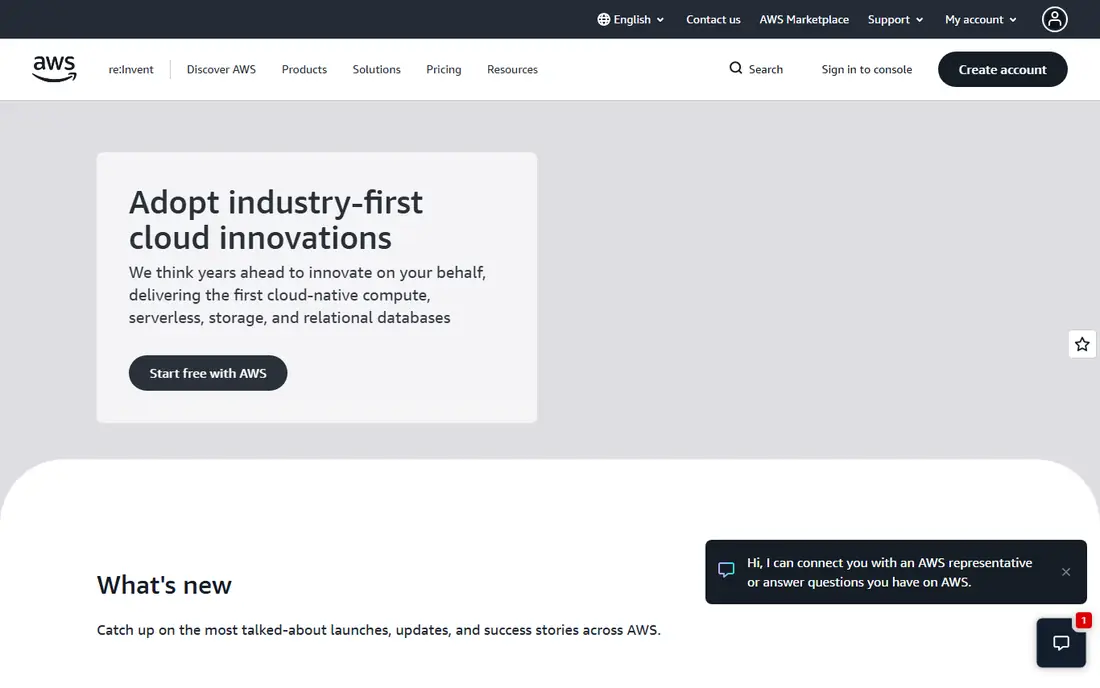Click the Create account button
Image resolution: width=1100 pixels, height=688 pixels.
pyautogui.click(x=1002, y=69)
